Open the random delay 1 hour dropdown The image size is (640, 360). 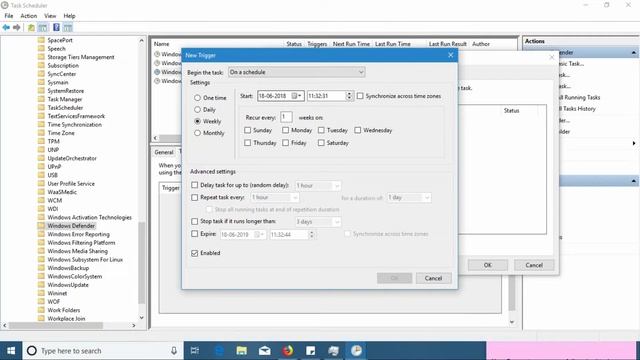(x=318, y=186)
